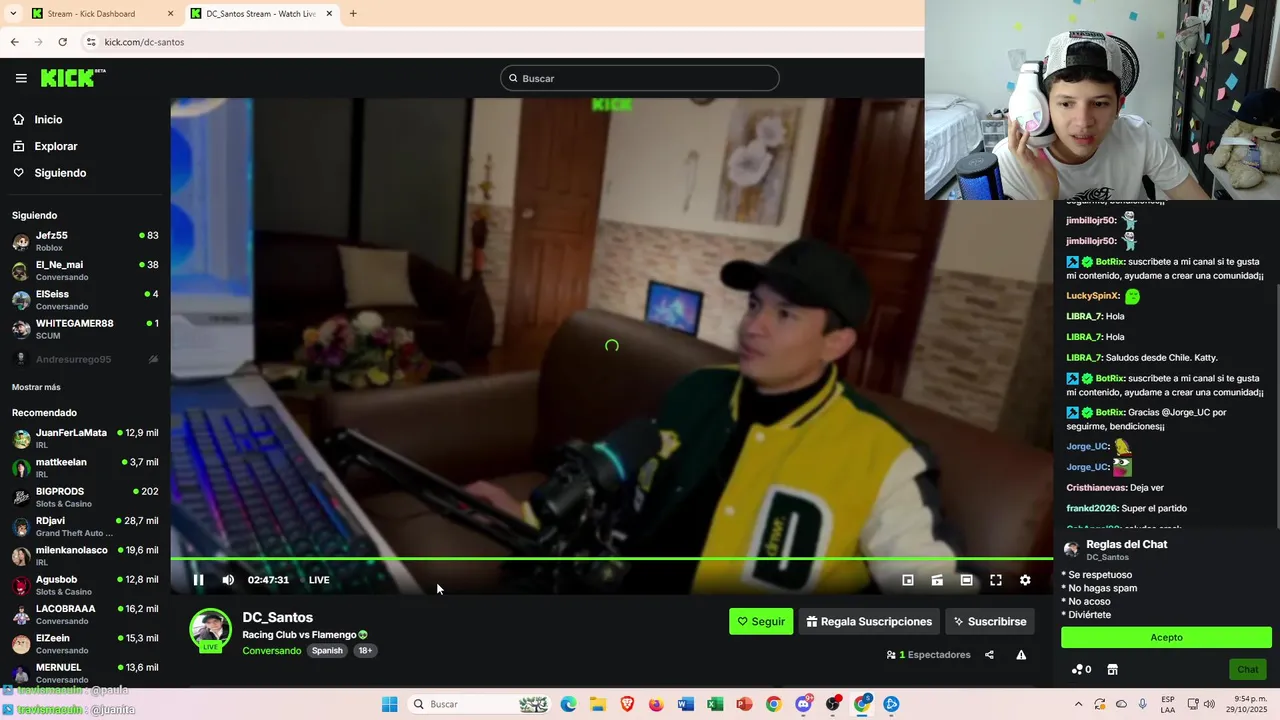Click the disabled Chat send button
Viewport: 1280px width, 720px height.
(1248, 669)
